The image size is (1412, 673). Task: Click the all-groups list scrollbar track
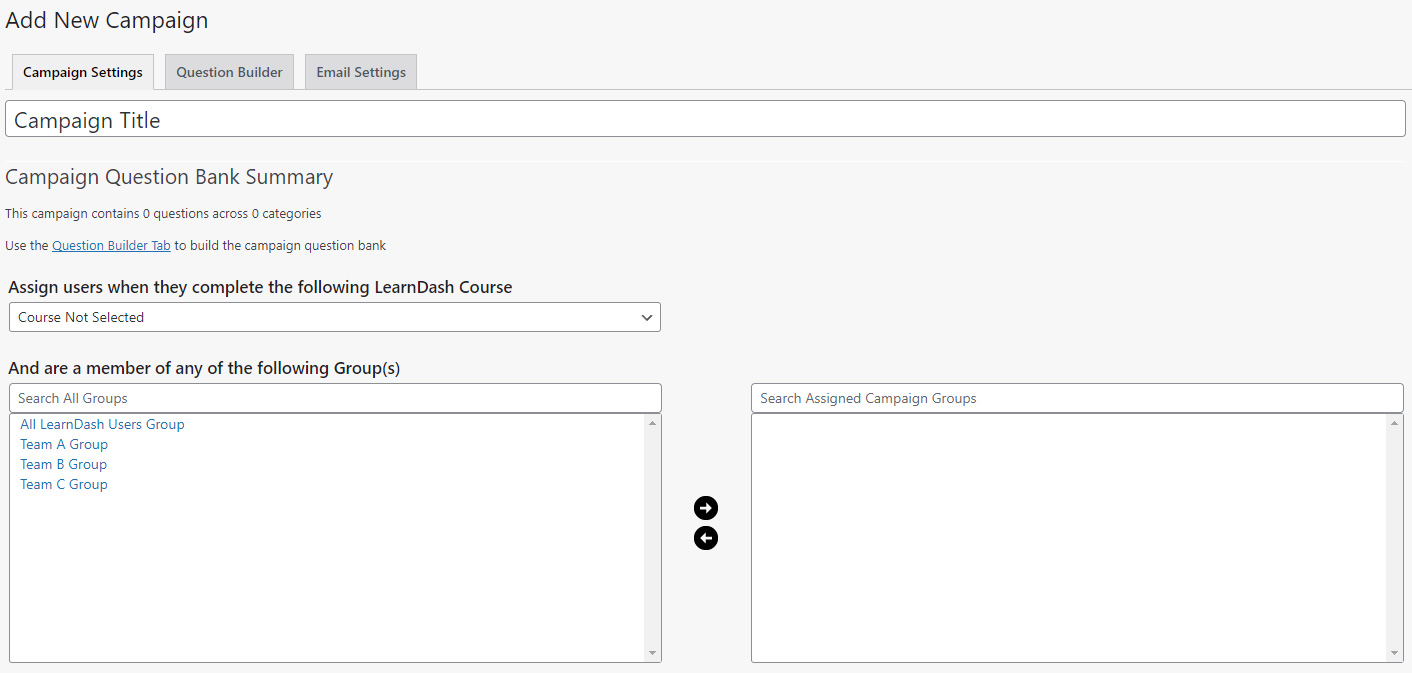tap(653, 540)
